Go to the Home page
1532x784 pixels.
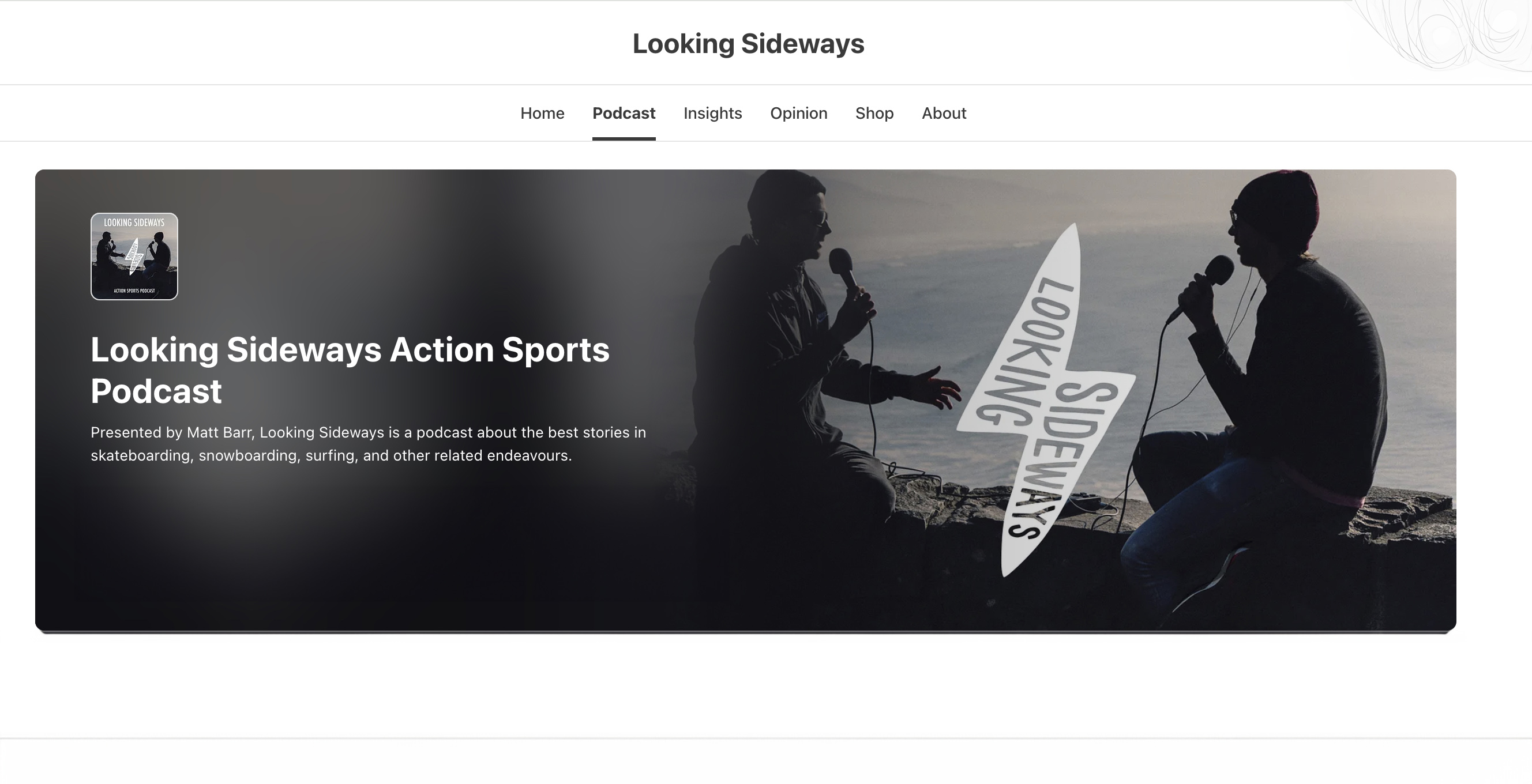tap(542, 113)
